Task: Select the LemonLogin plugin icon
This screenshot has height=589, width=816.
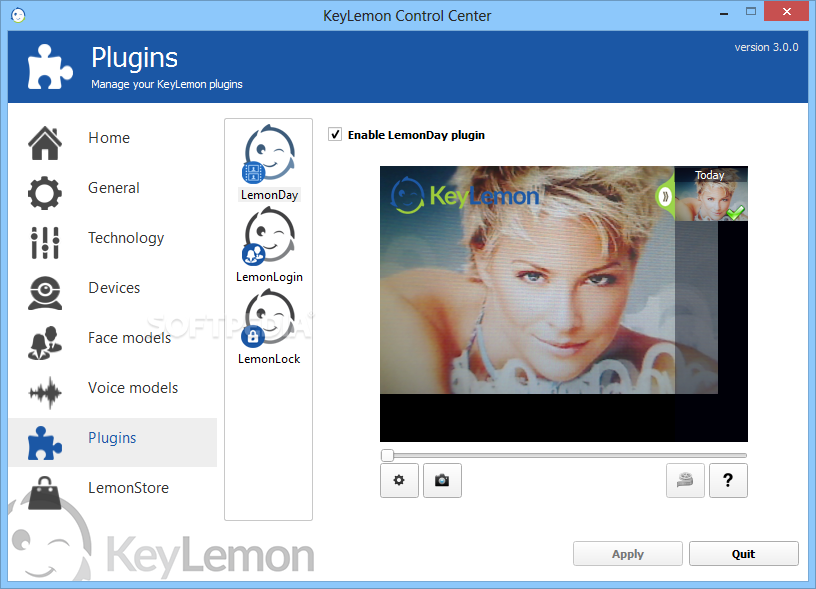Action: pos(269,236)
